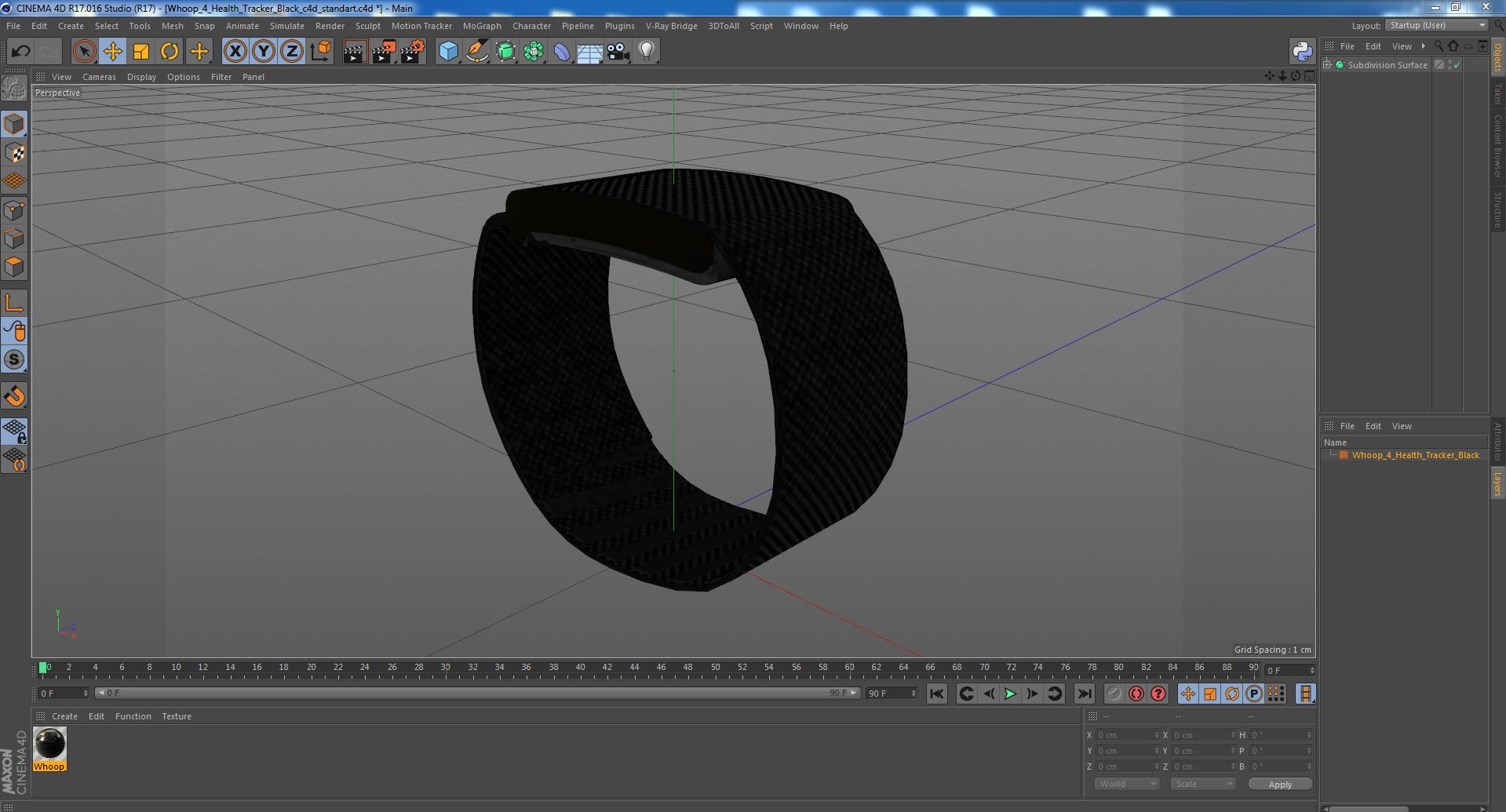Open the Layout dropdown
Viewport: 1506px width, 812px height.
1435,26
